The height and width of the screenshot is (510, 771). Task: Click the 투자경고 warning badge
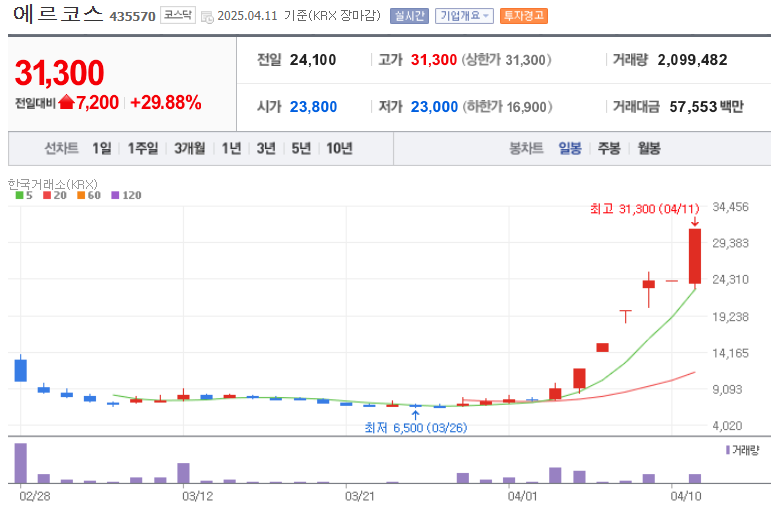point(524,16)
